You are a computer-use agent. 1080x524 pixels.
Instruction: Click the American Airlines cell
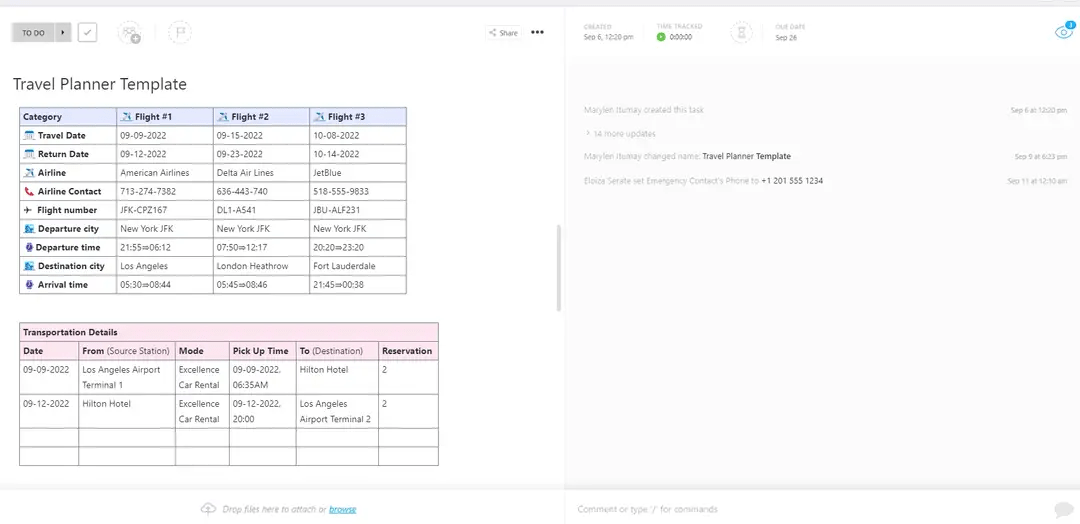click(x=165, y=173)
